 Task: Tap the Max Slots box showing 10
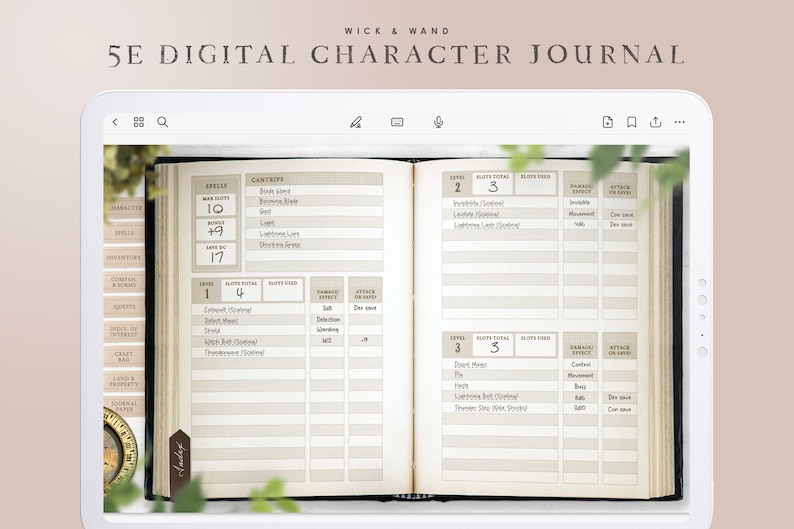pos(216,206)
